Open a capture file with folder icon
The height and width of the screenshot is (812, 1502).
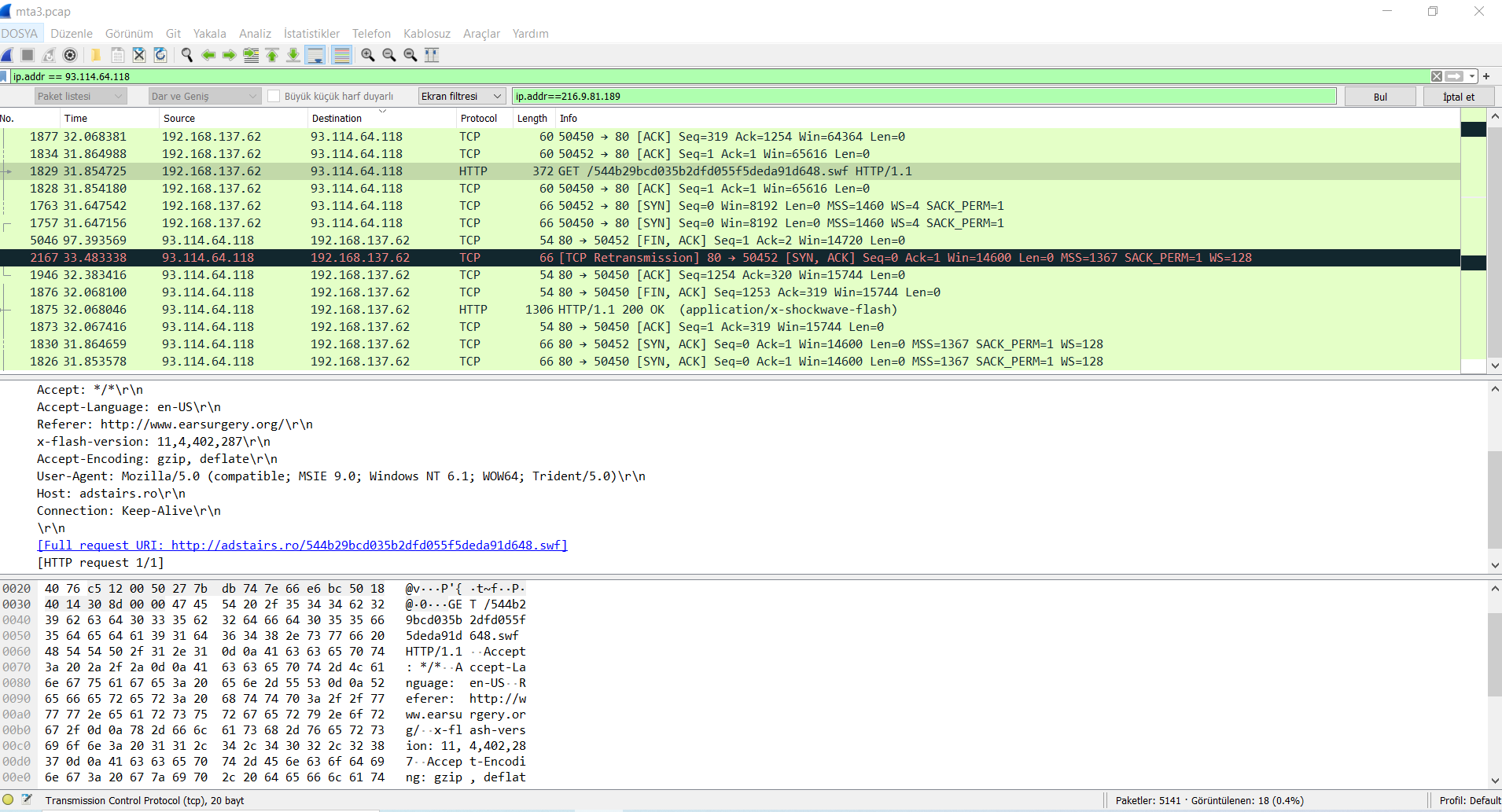pos(96,55)
